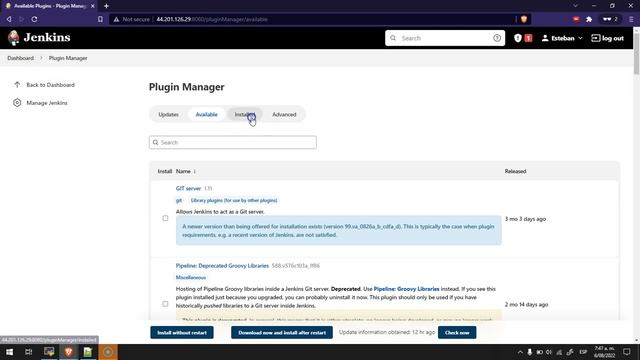Viewport: 640px width, 360px height.
Task: Open Task View in the taskbar
Action: 28,352
